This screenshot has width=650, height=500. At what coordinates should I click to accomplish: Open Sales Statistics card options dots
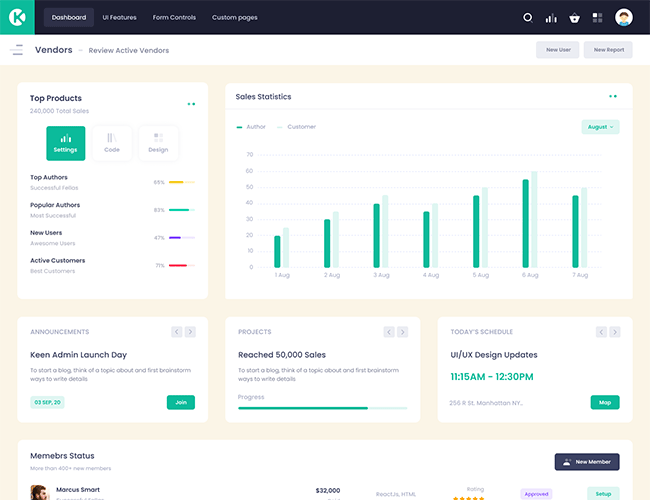pos(613,96)
